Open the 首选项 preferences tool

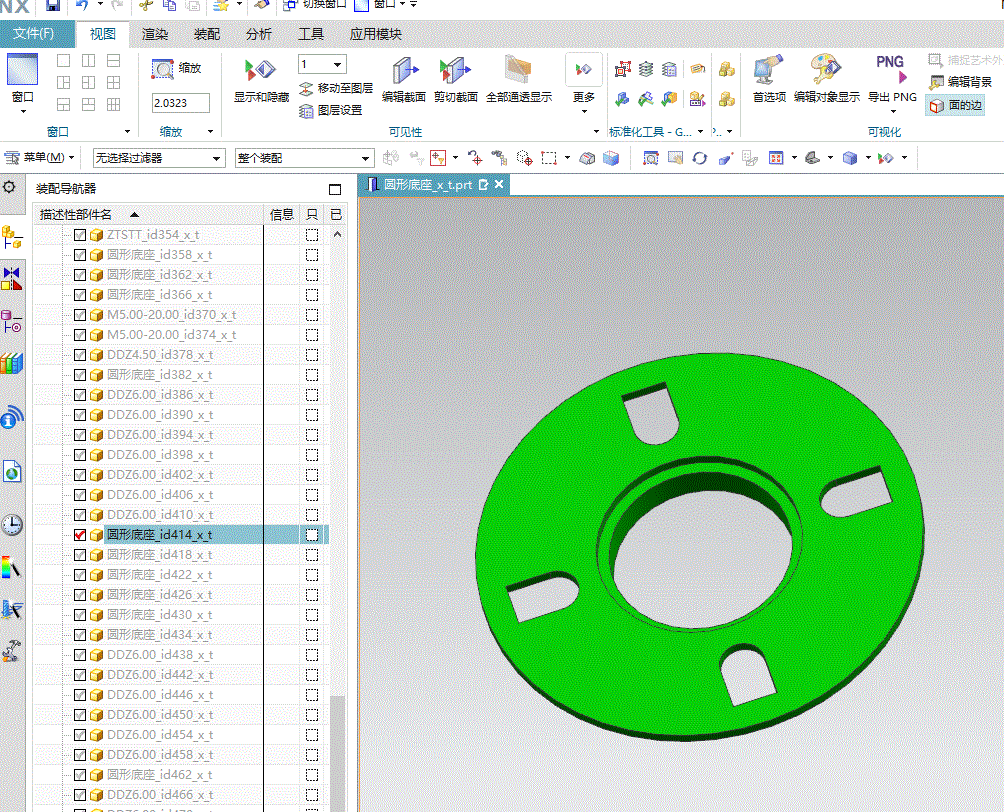(768, 79)
